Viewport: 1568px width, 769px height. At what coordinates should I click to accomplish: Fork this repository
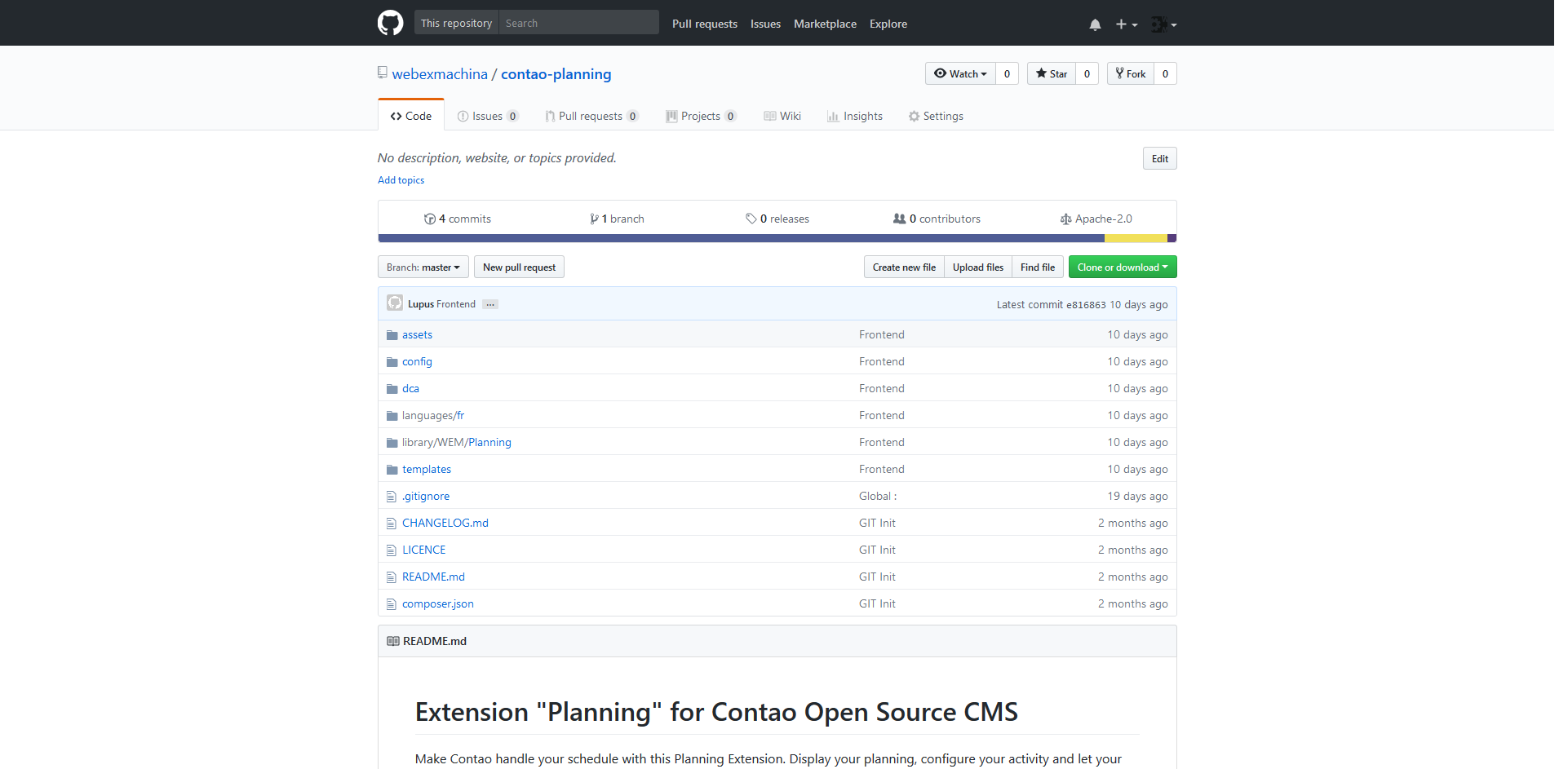click(x=1131, y=73)
